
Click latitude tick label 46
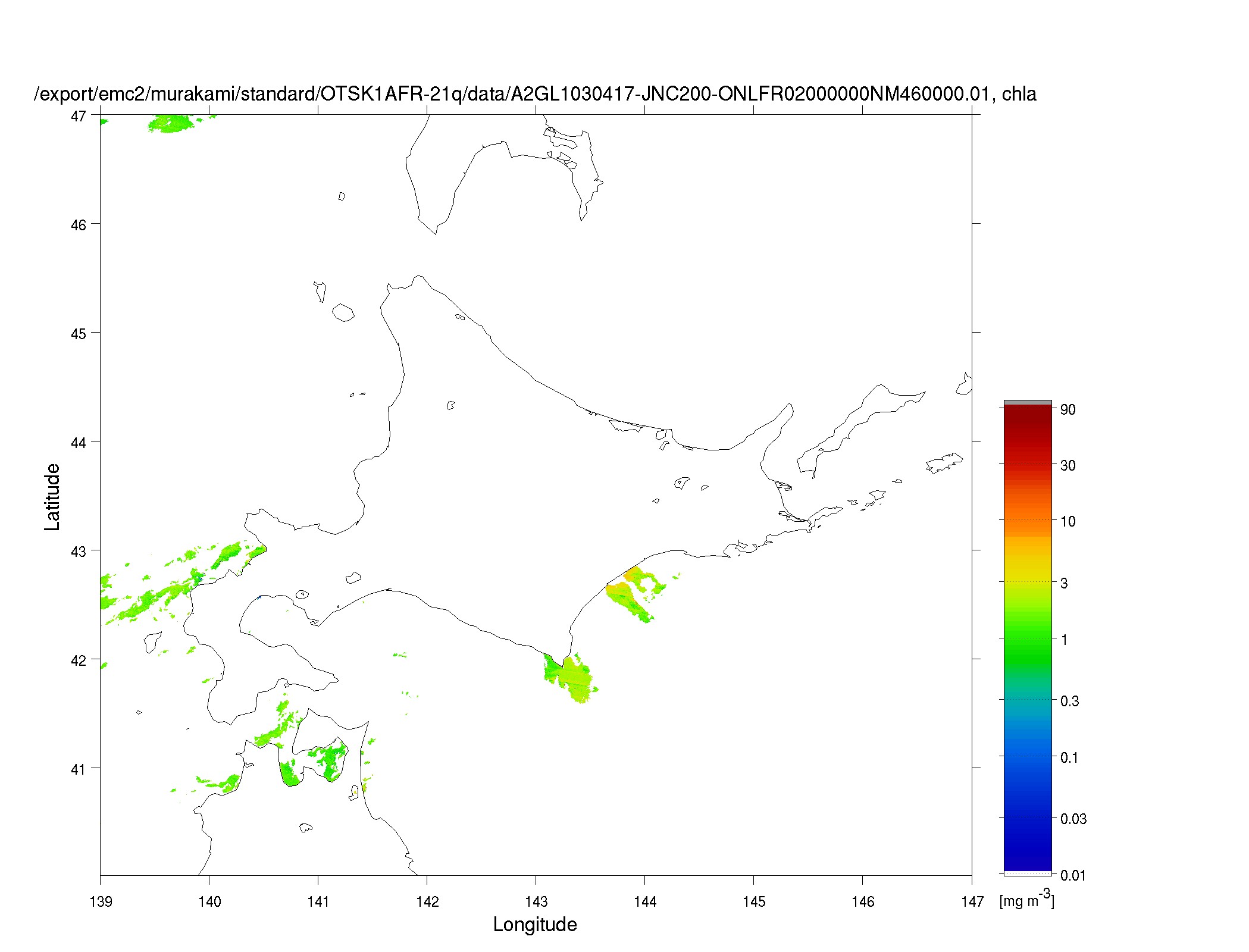(78, 225)
